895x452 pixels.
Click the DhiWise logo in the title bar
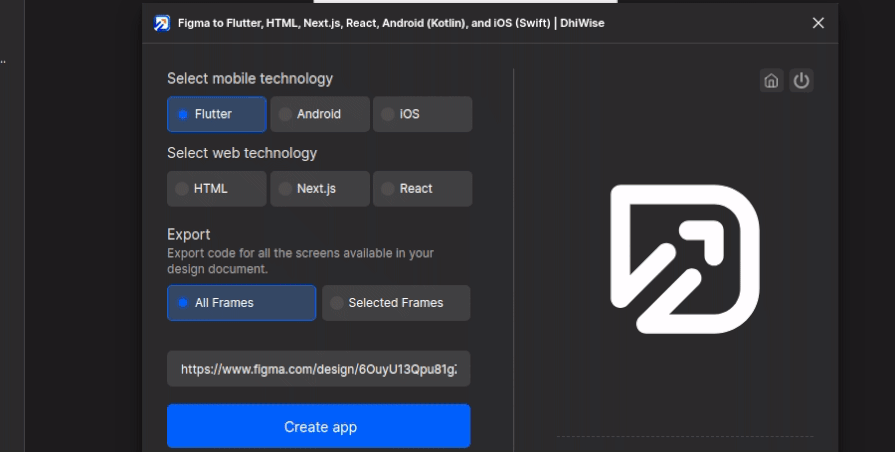(x=162, y=23)
